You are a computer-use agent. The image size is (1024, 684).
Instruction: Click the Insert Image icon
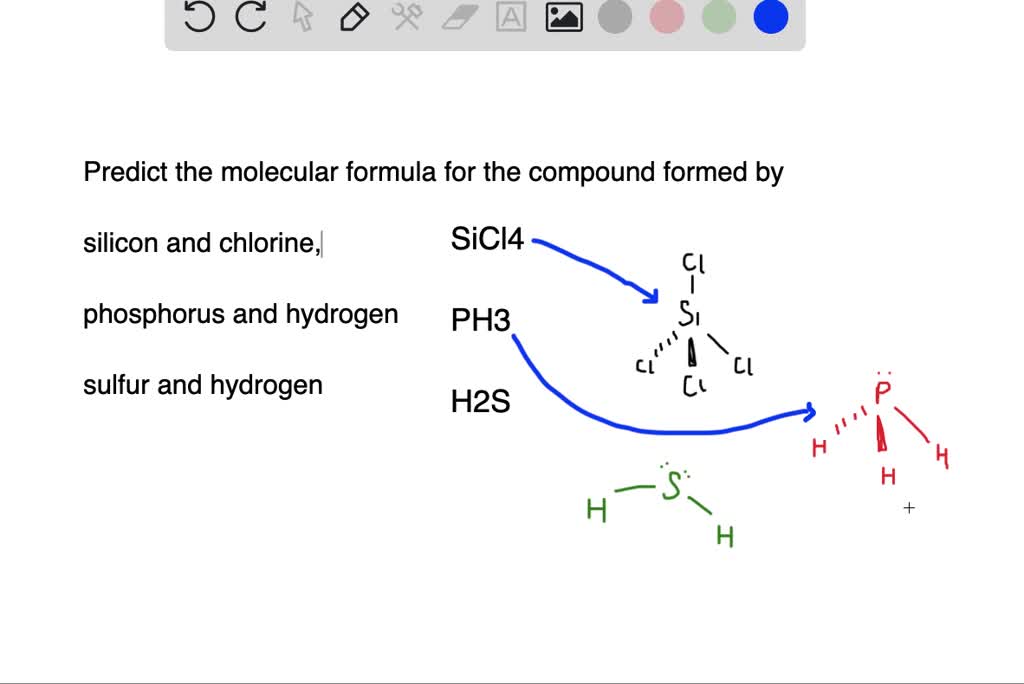click(563, 16)
